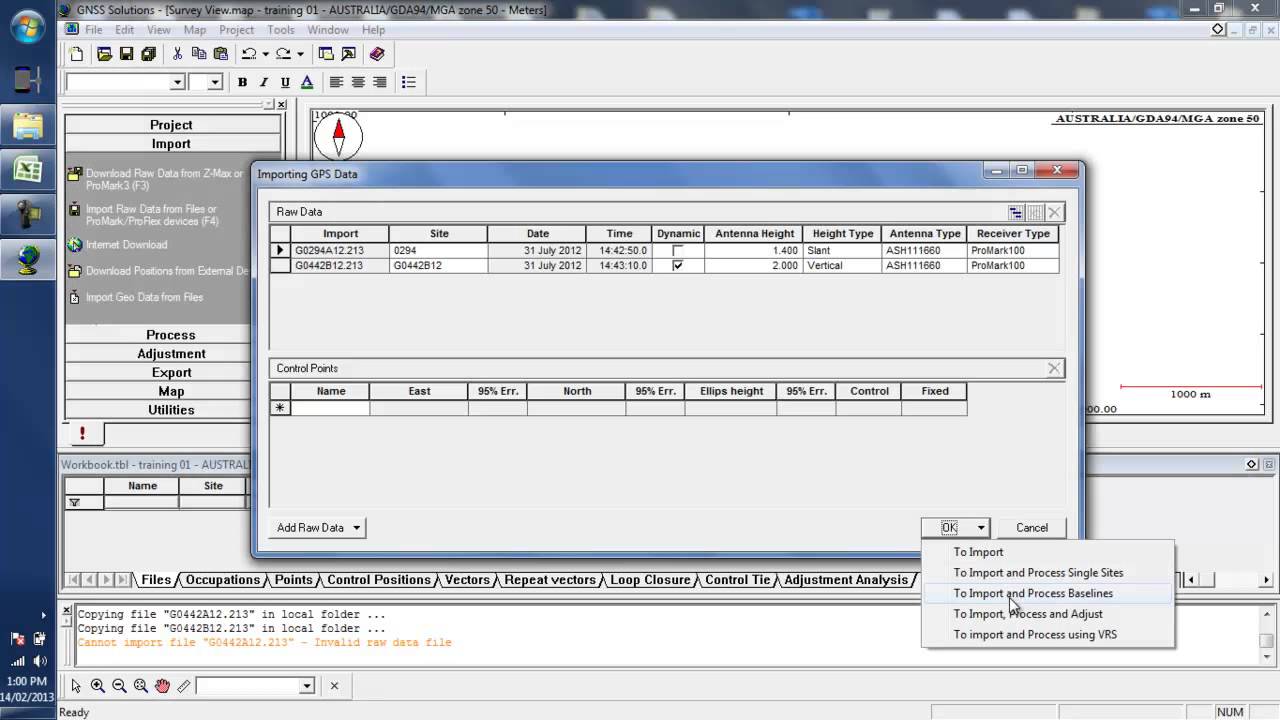Save with the single floppy disk icon

[x=127, y=54]
